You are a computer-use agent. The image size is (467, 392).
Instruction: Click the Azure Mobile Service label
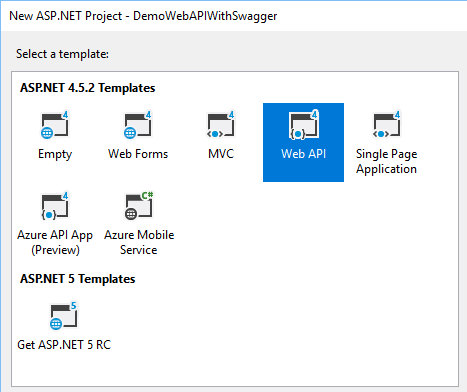coord(139,242)
